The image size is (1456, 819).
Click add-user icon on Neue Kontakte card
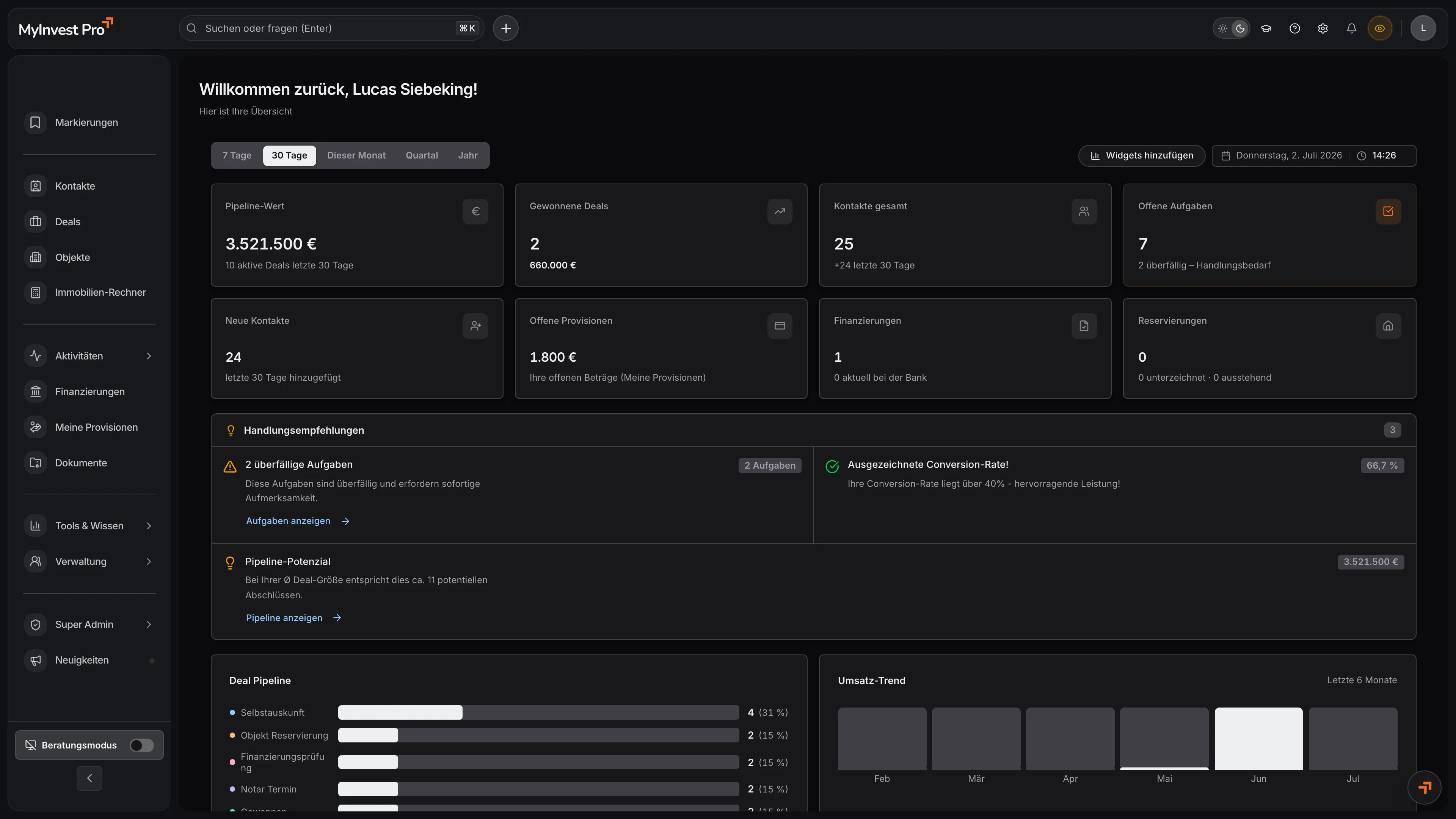coord(475,326)
